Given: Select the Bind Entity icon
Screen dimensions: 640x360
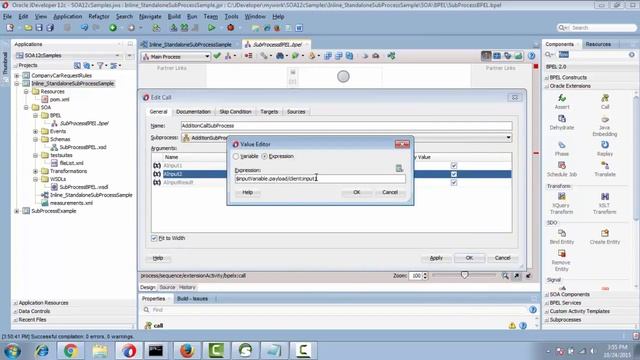Looking at the screenshot, I should [562, 233].
